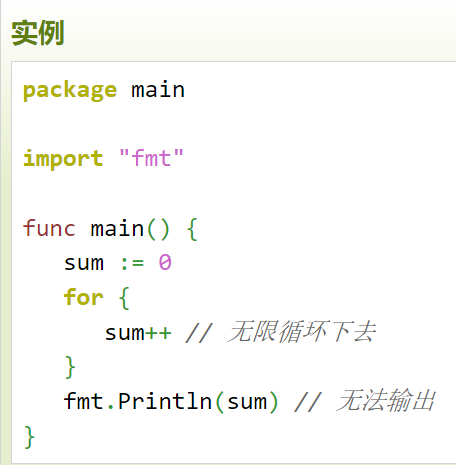456x465 pixels.
Task: Click the 0 numeric literal
Action: tap(165, 262)
